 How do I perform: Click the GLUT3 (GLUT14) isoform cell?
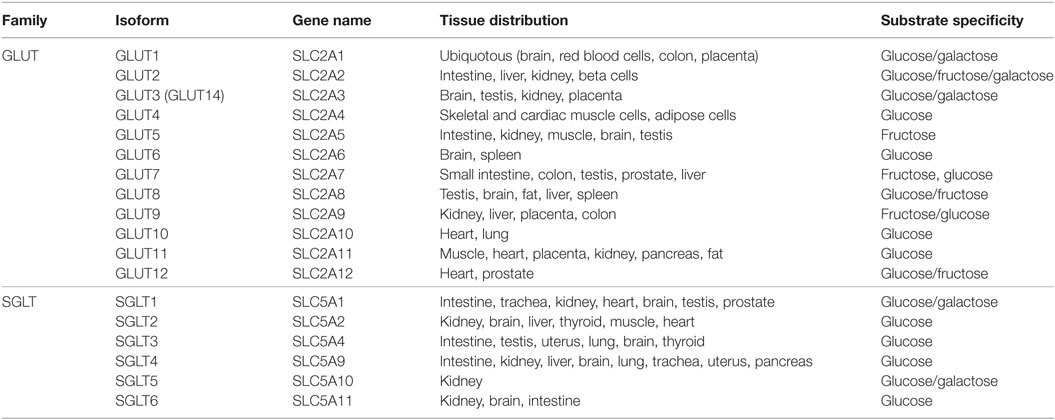[170, 96]
